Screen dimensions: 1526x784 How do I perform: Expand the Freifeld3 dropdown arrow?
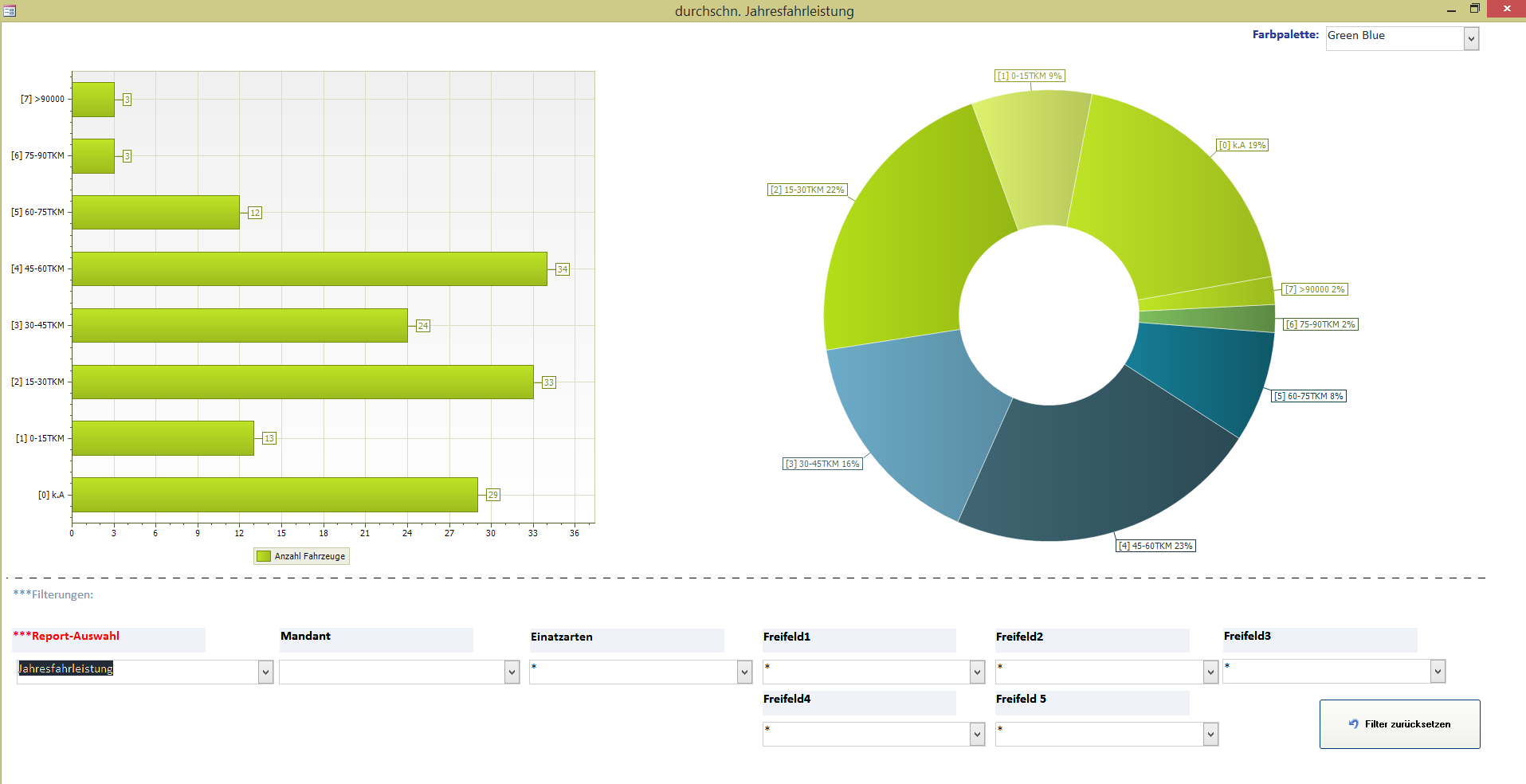pyautogui.click(x=1438, y=672)
